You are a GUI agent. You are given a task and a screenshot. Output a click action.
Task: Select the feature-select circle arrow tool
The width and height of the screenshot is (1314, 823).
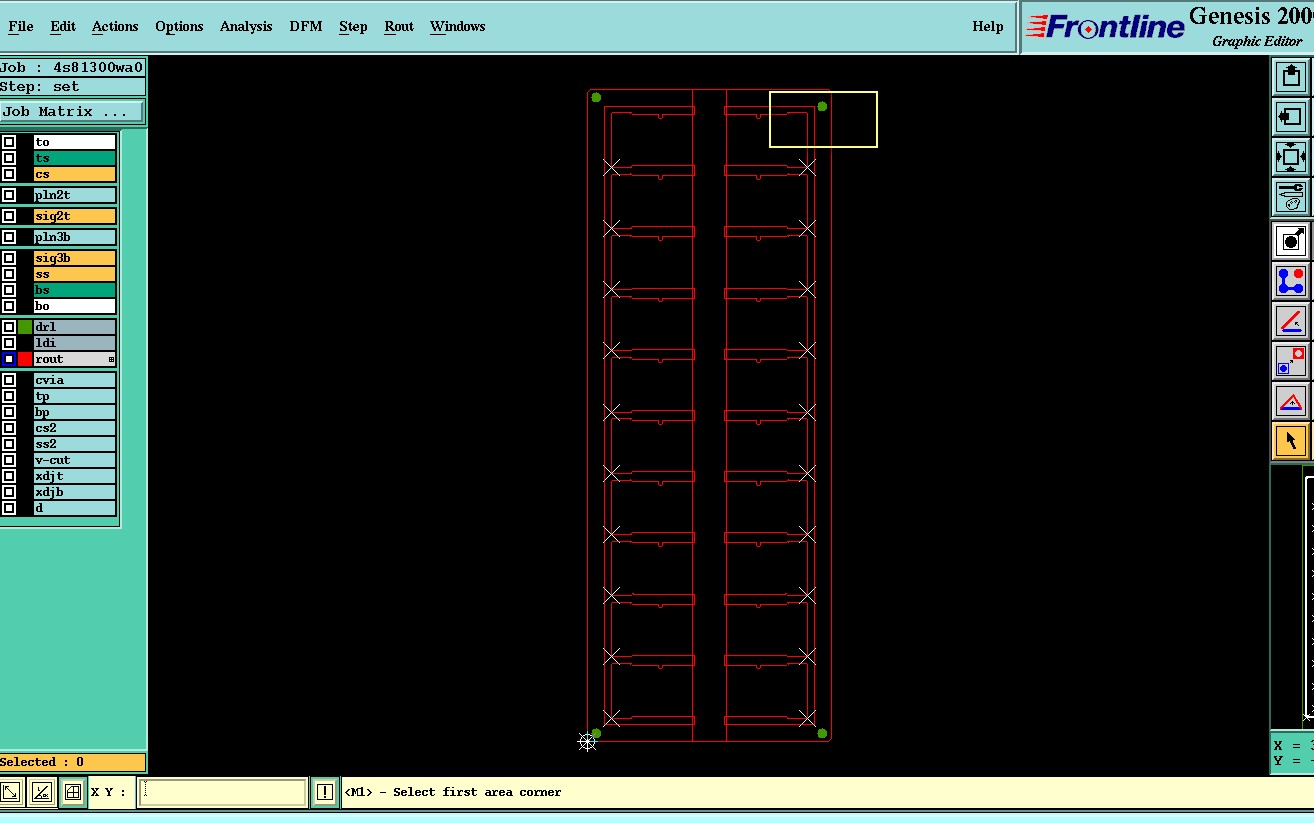pos(1291,240)
